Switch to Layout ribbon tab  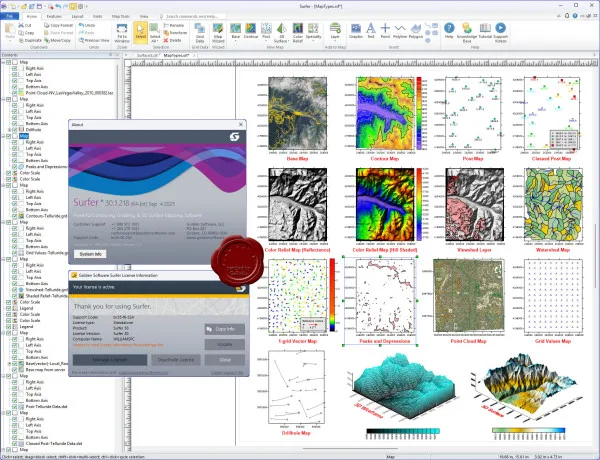(x=78, y=16)
